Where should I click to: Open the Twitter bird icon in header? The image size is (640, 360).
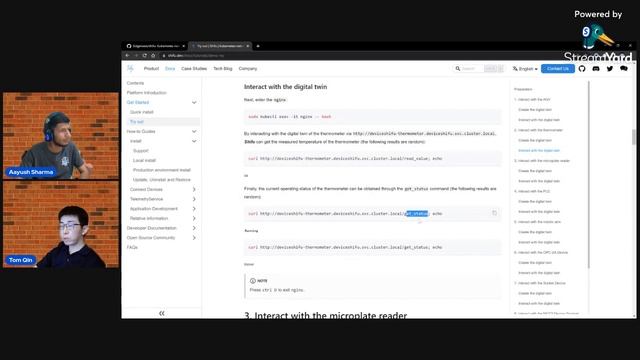(x=610, y=69)
